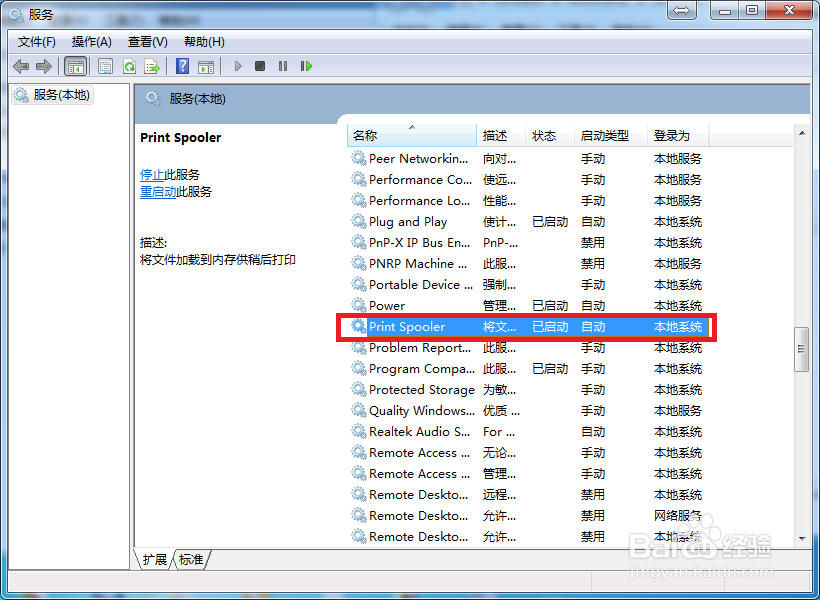This screenshot has width=820, height=600.
Task: Click the Refresh toolbar icon
Action: coord(129,66)
